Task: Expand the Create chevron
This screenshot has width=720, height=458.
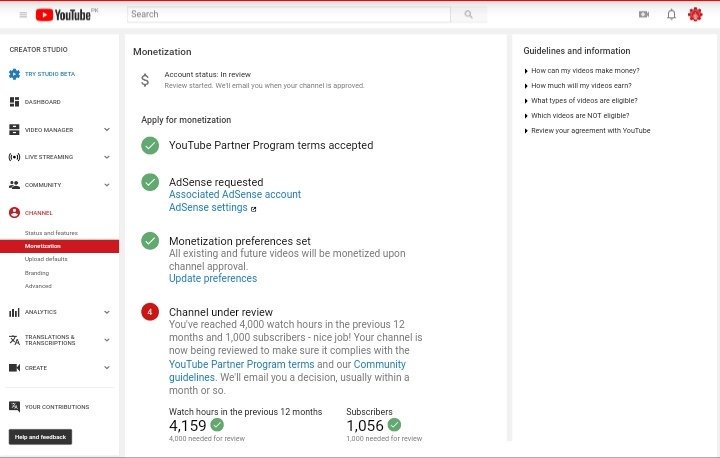Action: [107, 368]
